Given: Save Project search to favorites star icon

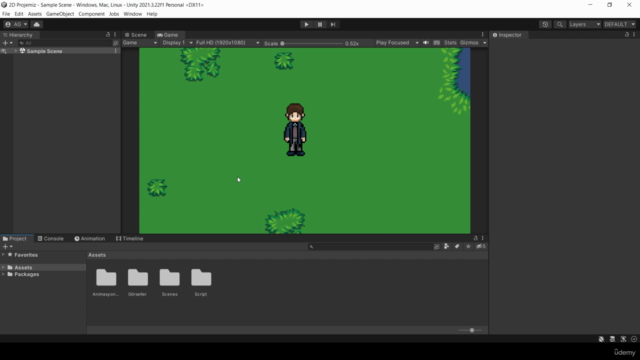Looking at the screenshot, I should tap(468, 247).
